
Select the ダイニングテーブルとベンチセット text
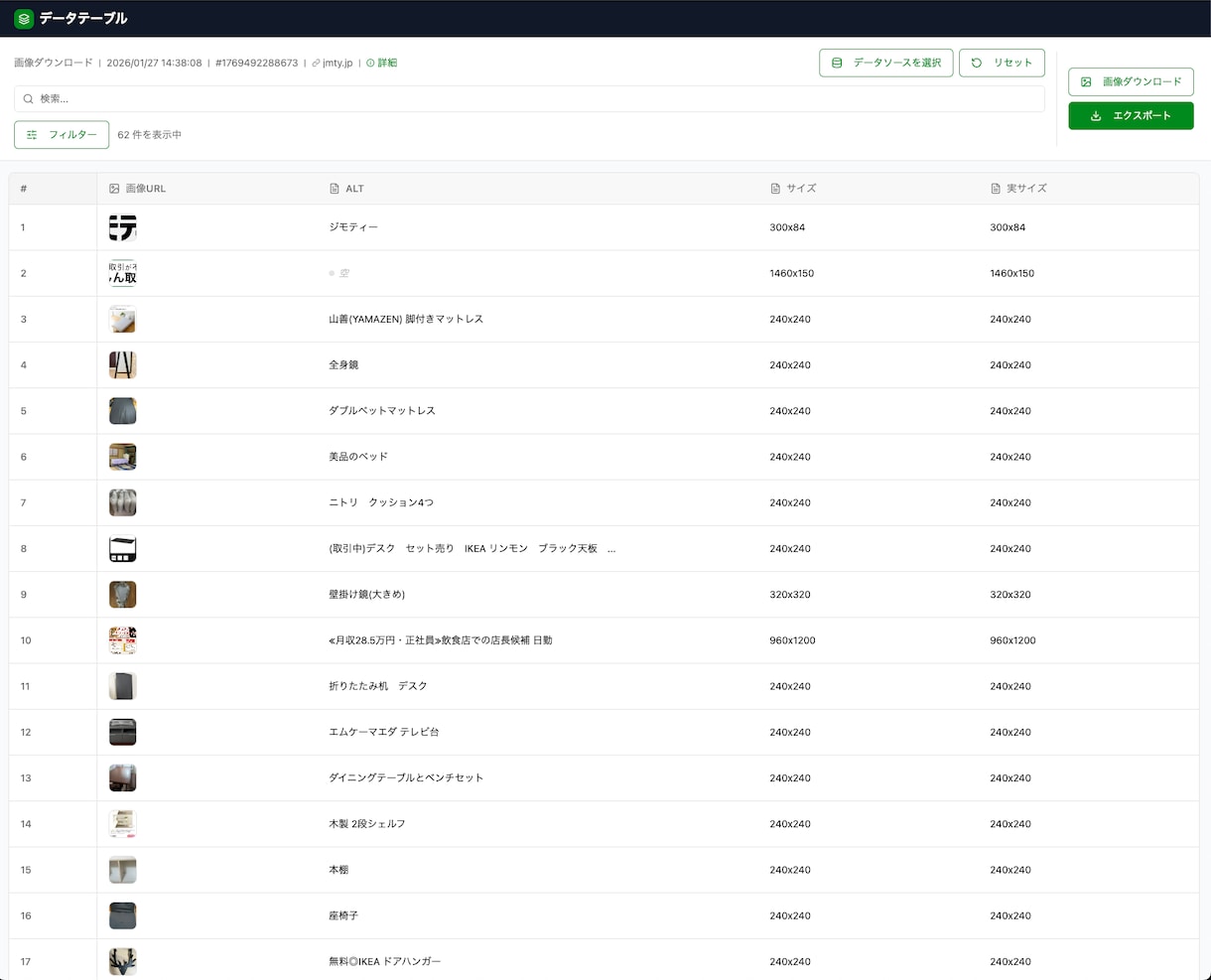[406, 777]
